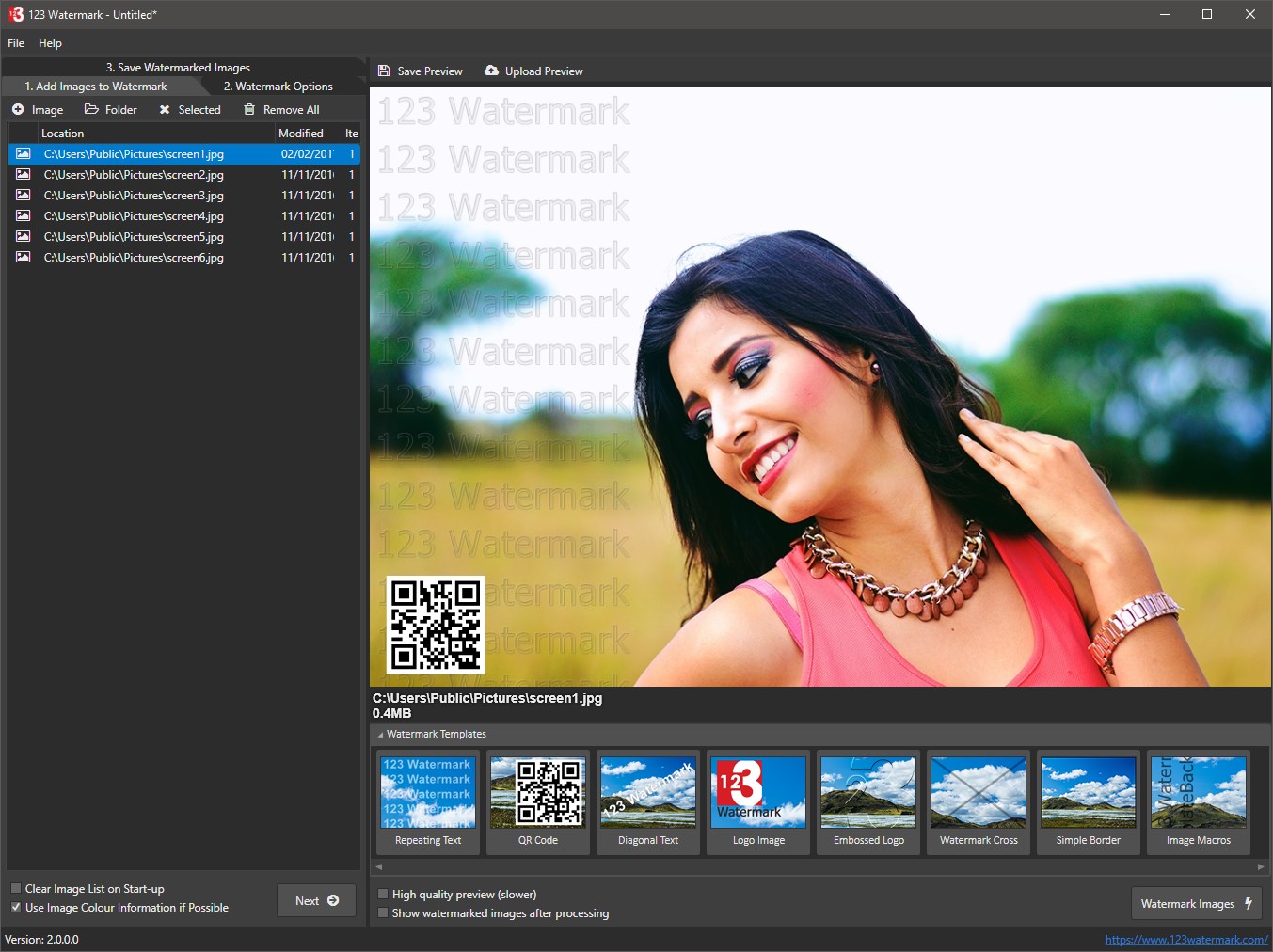Image resolution: width=1273 pixels, height=952 pixels.
Task: Click the Save Preview disk icon
Action: (x=384, y=71)
